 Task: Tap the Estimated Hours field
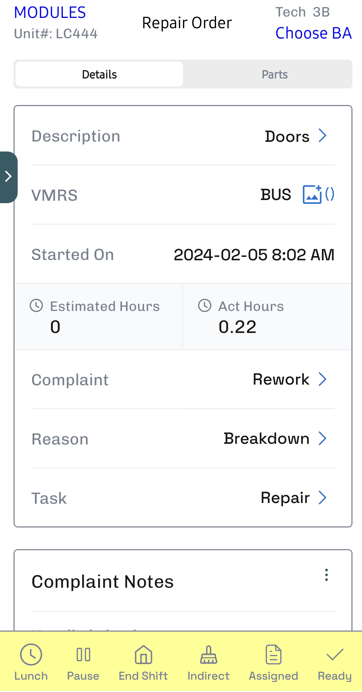99,316
